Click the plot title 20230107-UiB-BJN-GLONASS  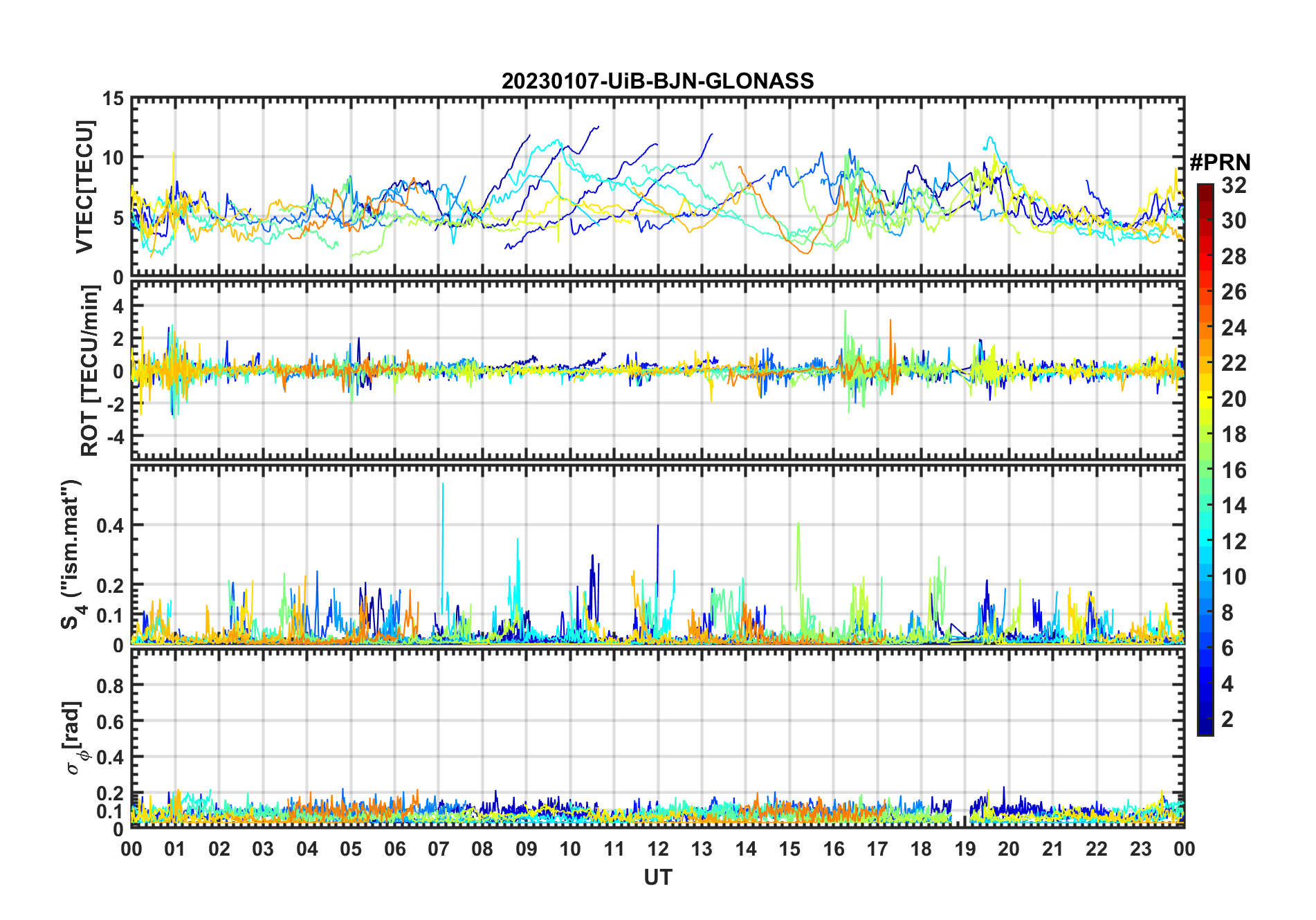(x=657, y=82)
